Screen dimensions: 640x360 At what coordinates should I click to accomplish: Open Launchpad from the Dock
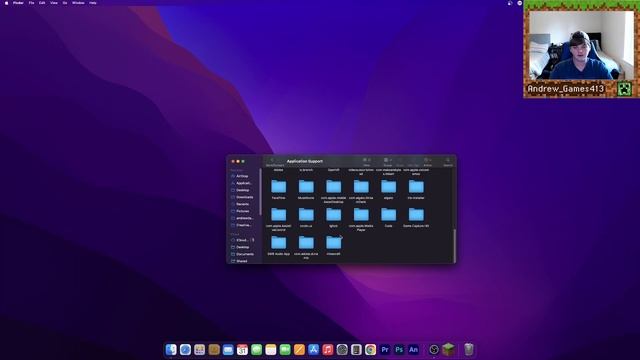pos(200,349)
